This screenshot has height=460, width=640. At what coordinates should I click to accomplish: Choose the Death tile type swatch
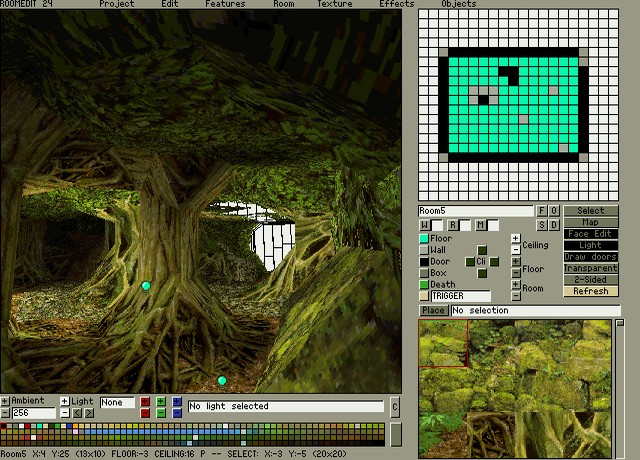tap(424, 285)
